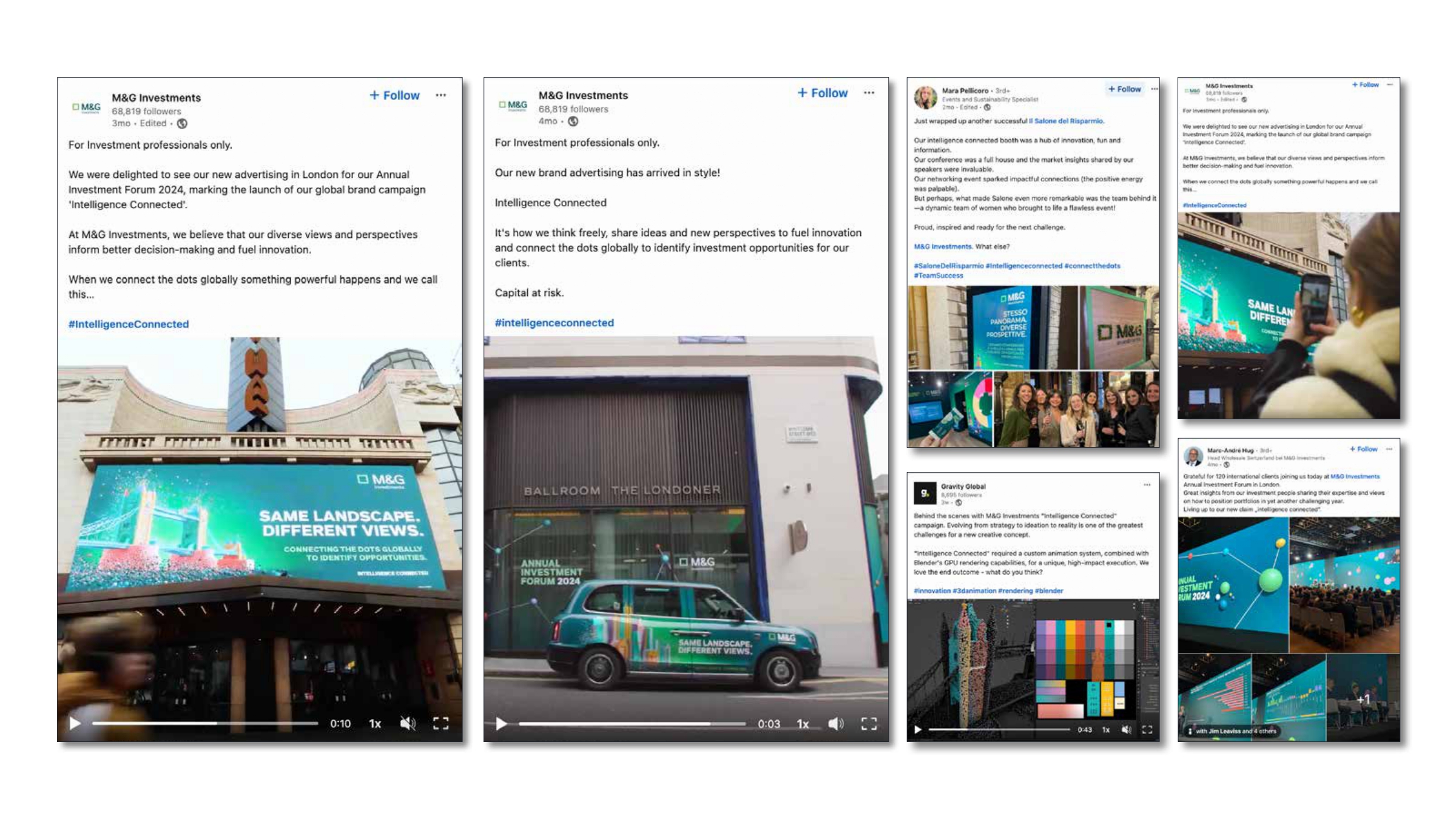Unmute the Gravity Global video showing 0:43
Image resolution: width=1456 pixels, height=819 pixels.
[x=1127, y=730]
